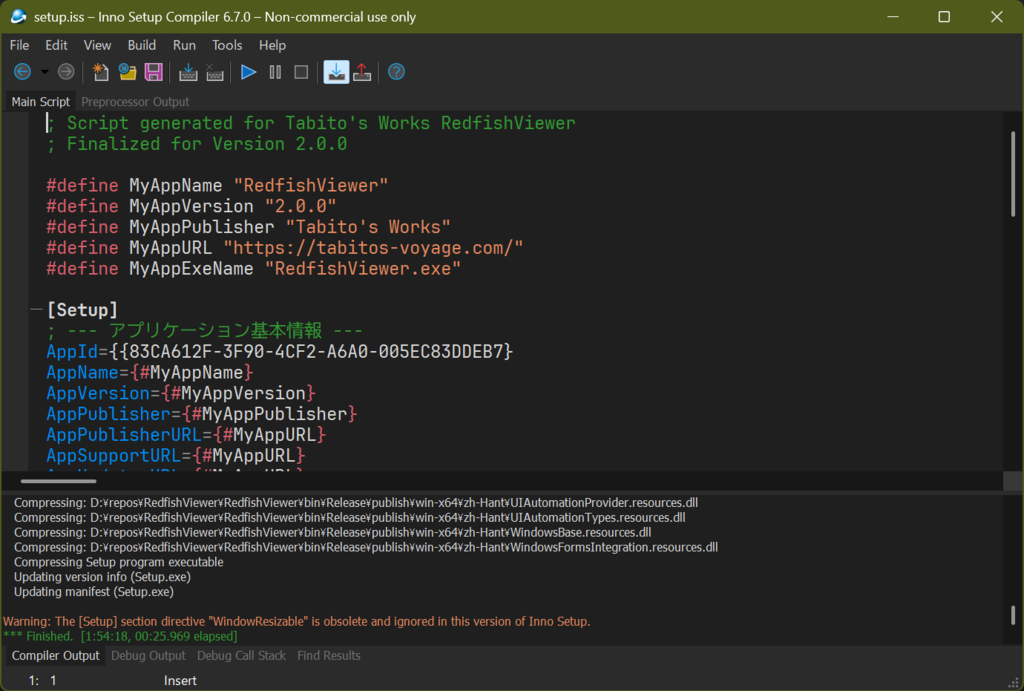The image size is (1024, 691).
Task: Click the compiler output vertical scrollbar
Action: [1013, 615]
